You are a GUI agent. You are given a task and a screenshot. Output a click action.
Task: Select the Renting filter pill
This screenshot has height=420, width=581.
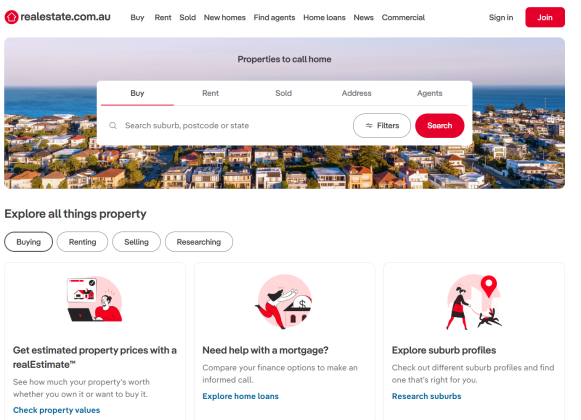[82, 242]
